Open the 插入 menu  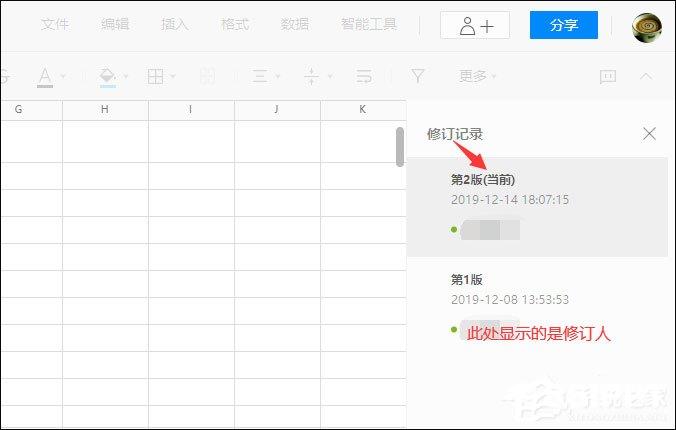coord(175,24)
